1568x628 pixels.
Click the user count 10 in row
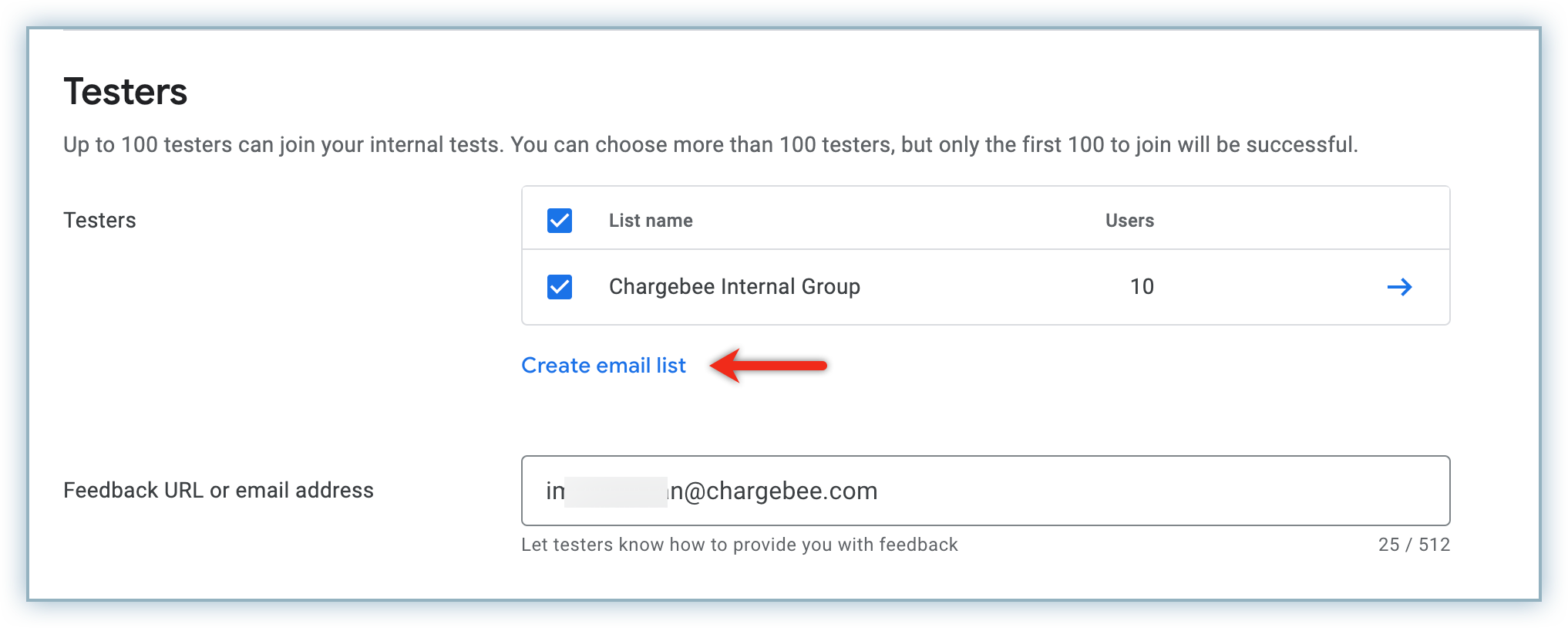pos(1142,287)
